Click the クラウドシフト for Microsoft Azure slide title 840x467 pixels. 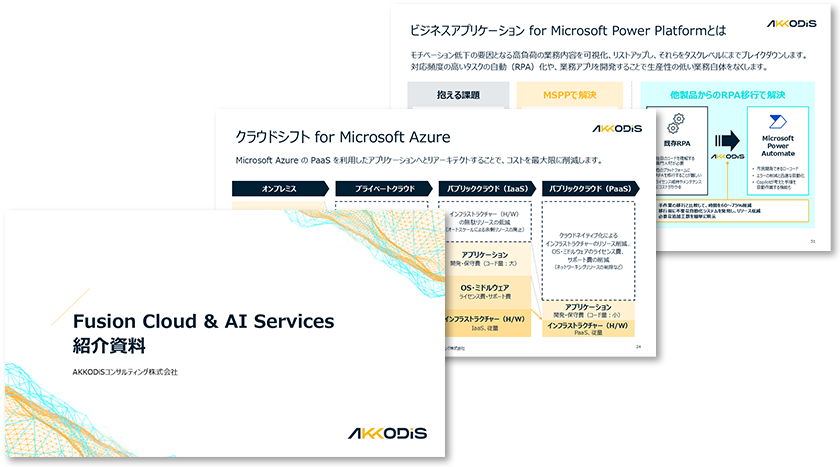click(x=343, y=137)
